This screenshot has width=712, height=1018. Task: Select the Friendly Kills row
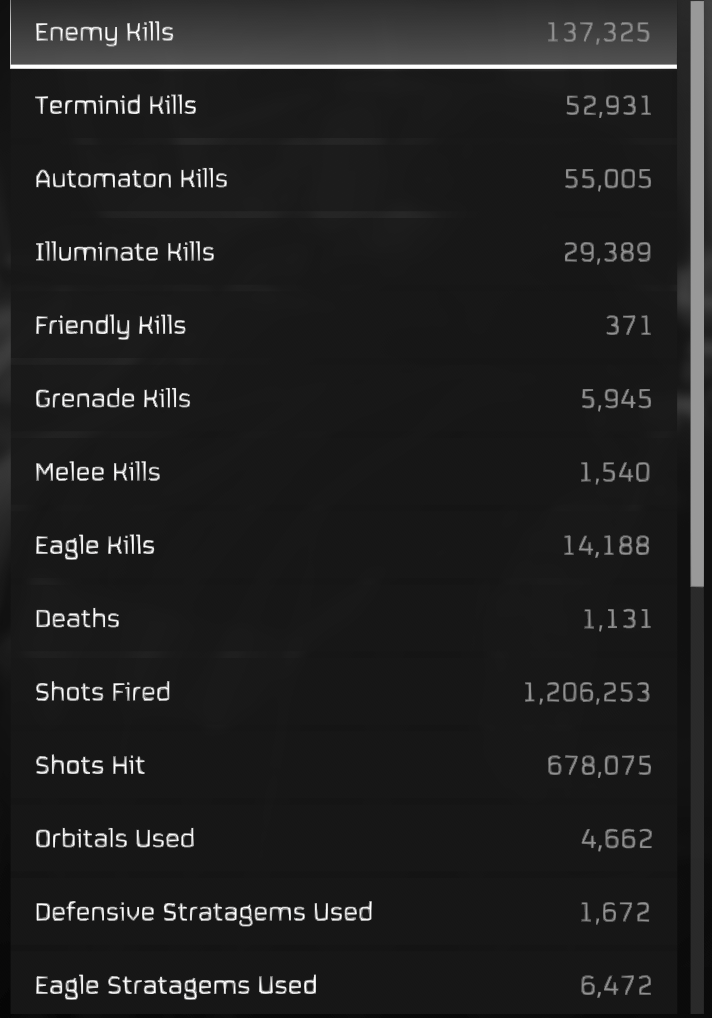[343, 325]
